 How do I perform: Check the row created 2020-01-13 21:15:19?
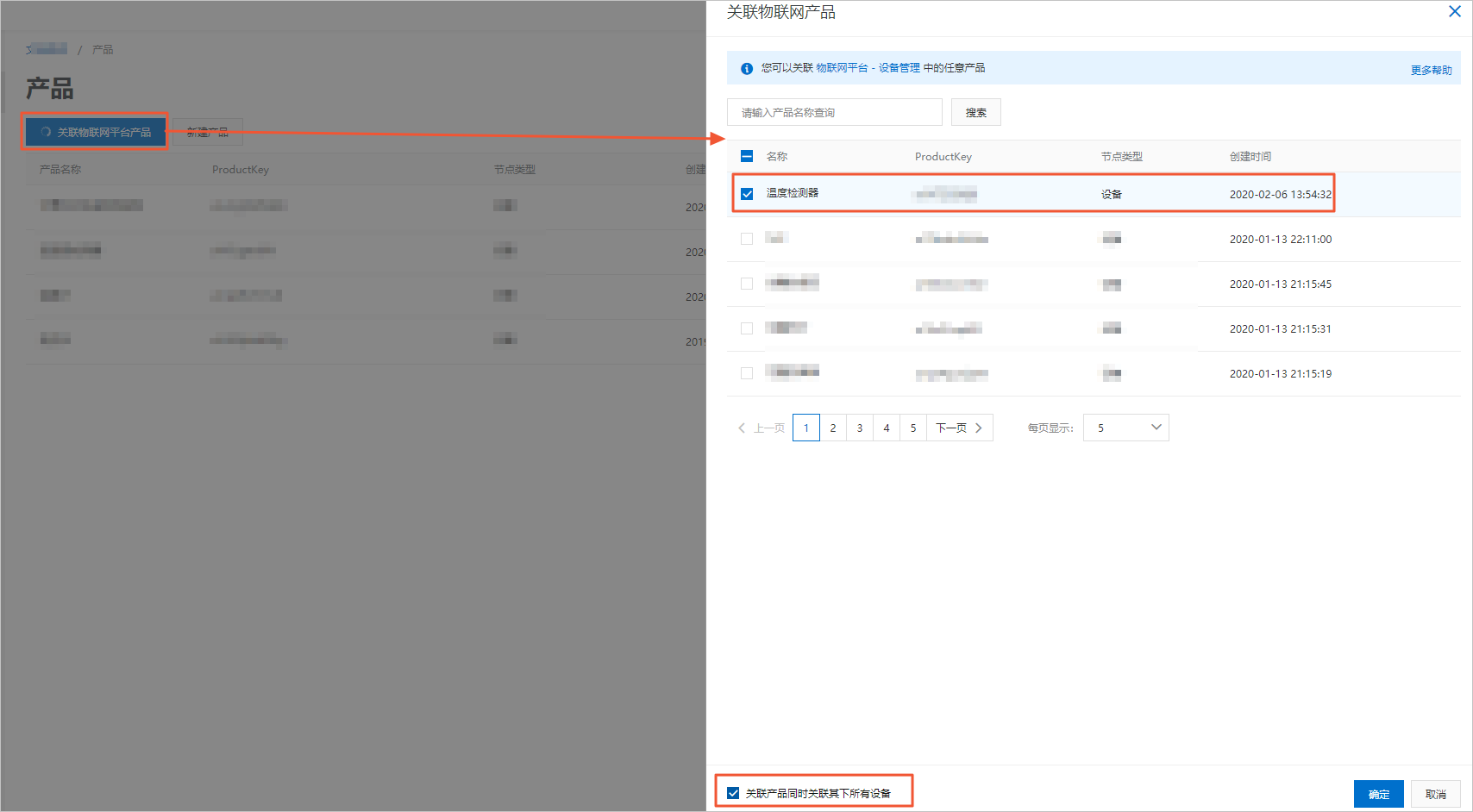pyautogui.click(x=747, y=373)
